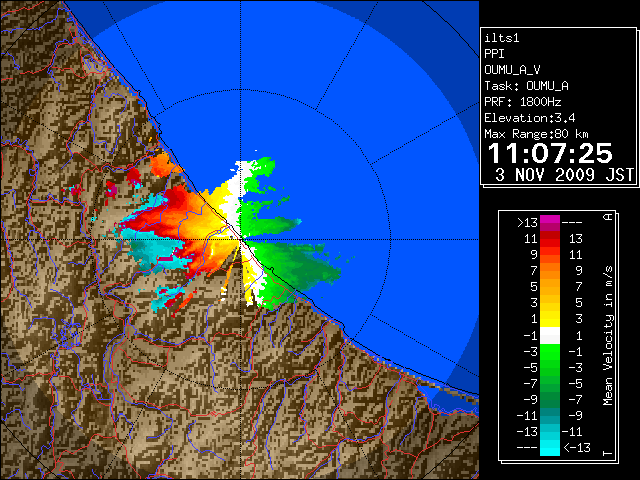Click the A marker atop the legend

point(608,217)
